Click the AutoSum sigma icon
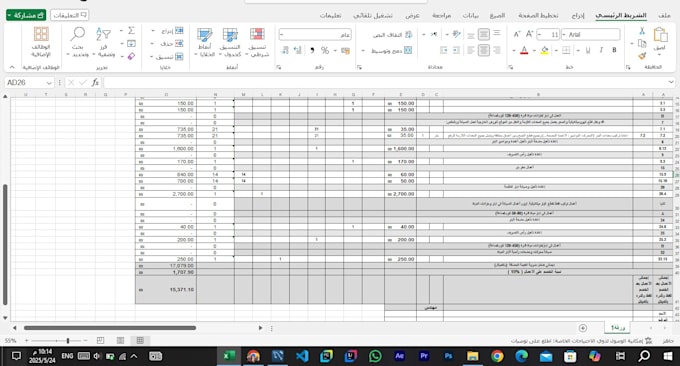 (x=131, y=30)
